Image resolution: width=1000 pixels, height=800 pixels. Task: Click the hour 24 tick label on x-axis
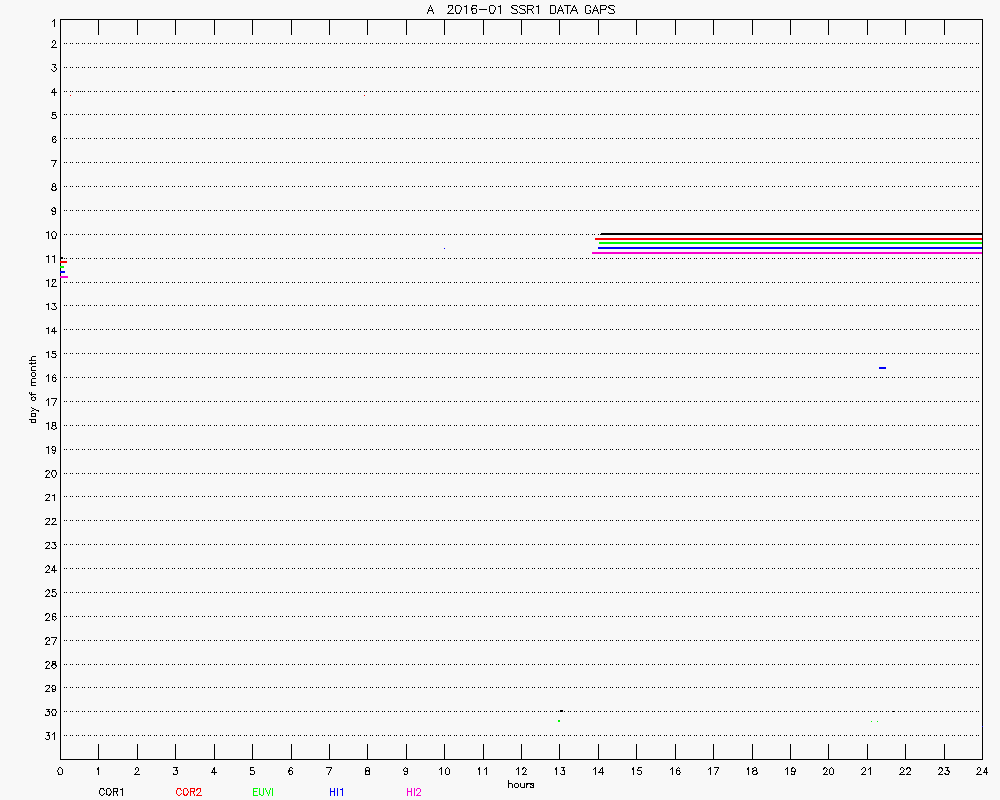click(x=981, y=771)
